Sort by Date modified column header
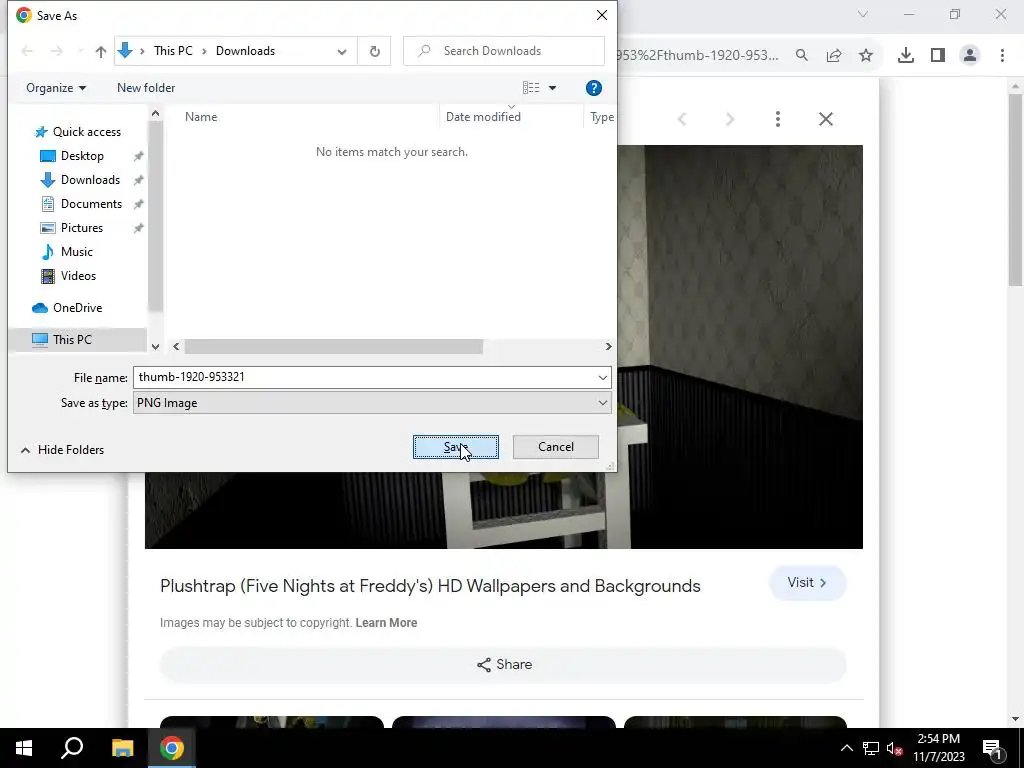 click(x=483, y=117)
